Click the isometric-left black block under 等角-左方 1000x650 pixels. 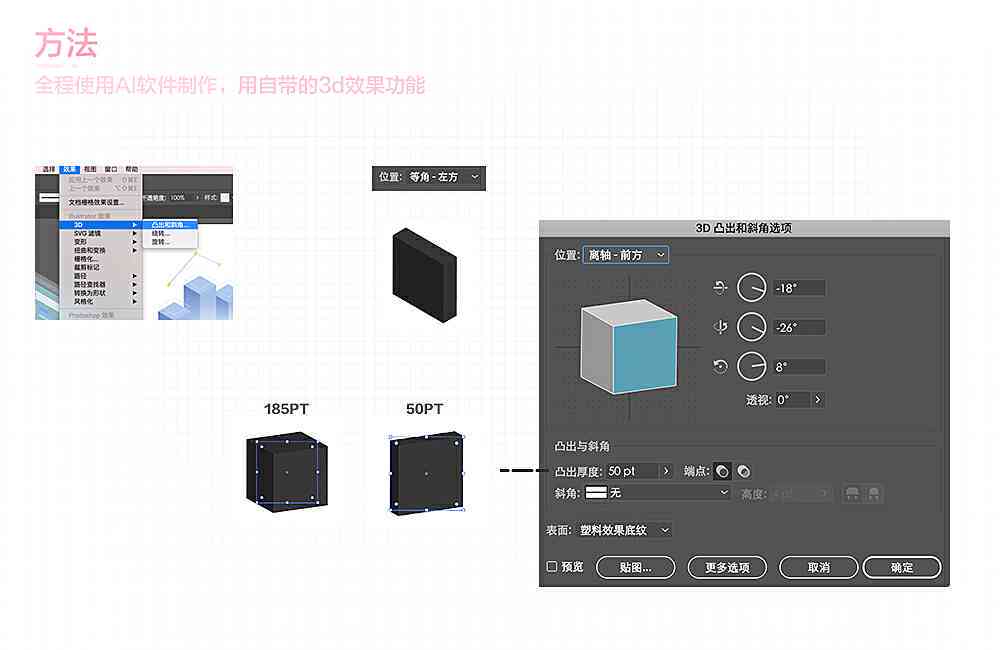[x=424, y=275]
